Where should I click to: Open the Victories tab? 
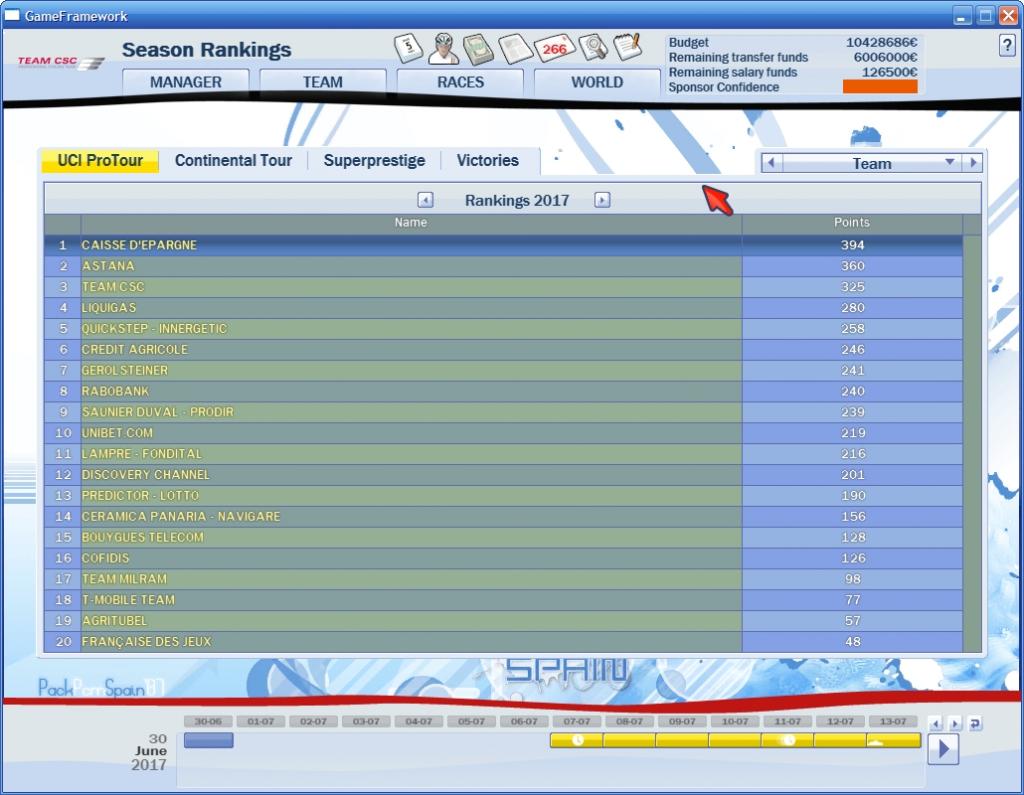point(487,160)
